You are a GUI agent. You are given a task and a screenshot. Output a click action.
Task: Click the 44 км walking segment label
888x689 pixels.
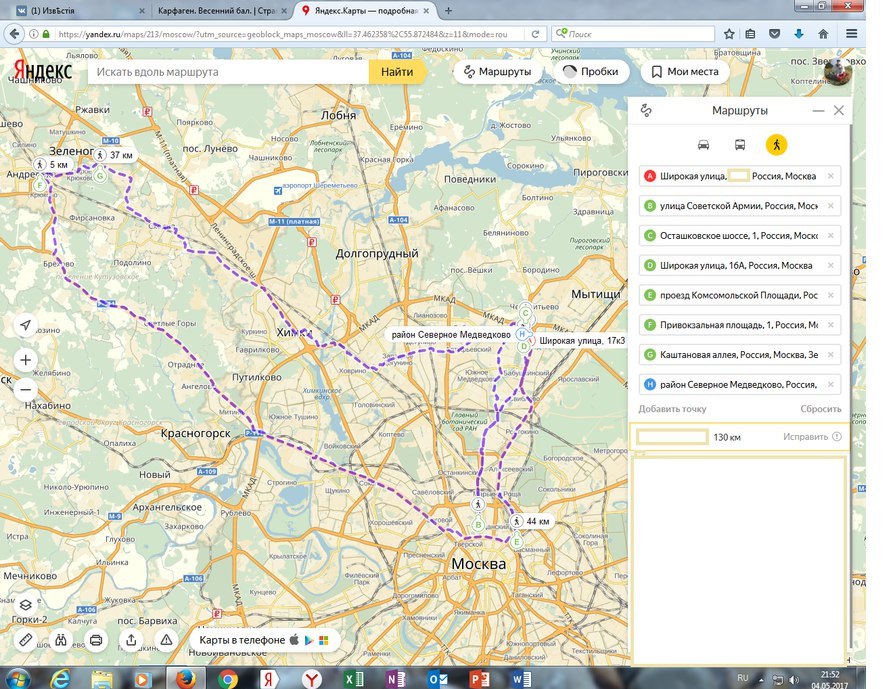(x=531, y=521)
